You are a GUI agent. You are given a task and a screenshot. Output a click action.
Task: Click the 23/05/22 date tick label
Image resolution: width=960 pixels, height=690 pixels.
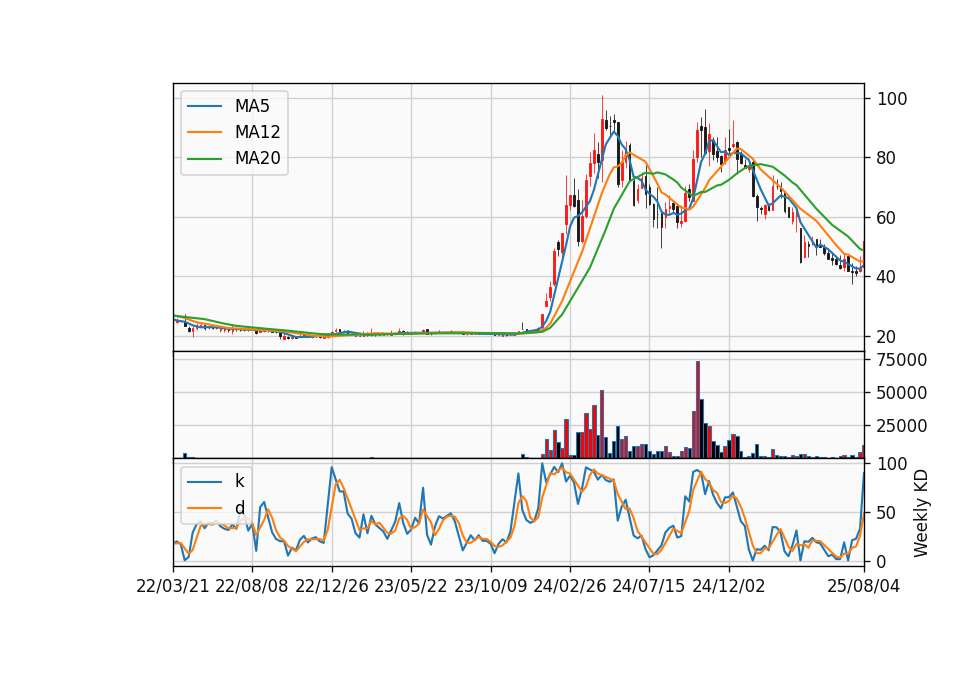(411, 586)
